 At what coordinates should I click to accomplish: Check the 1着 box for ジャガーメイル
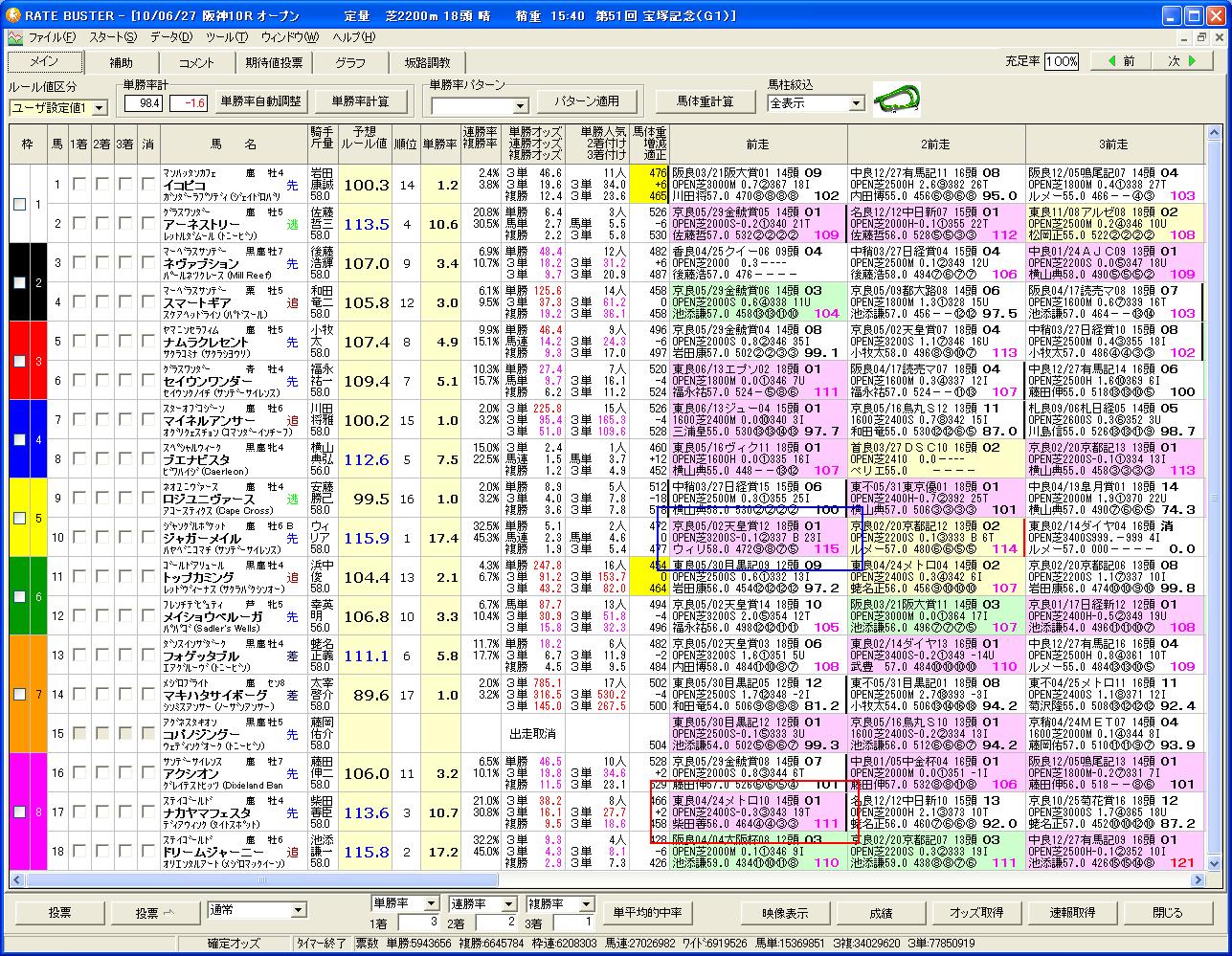coord(78,537)
